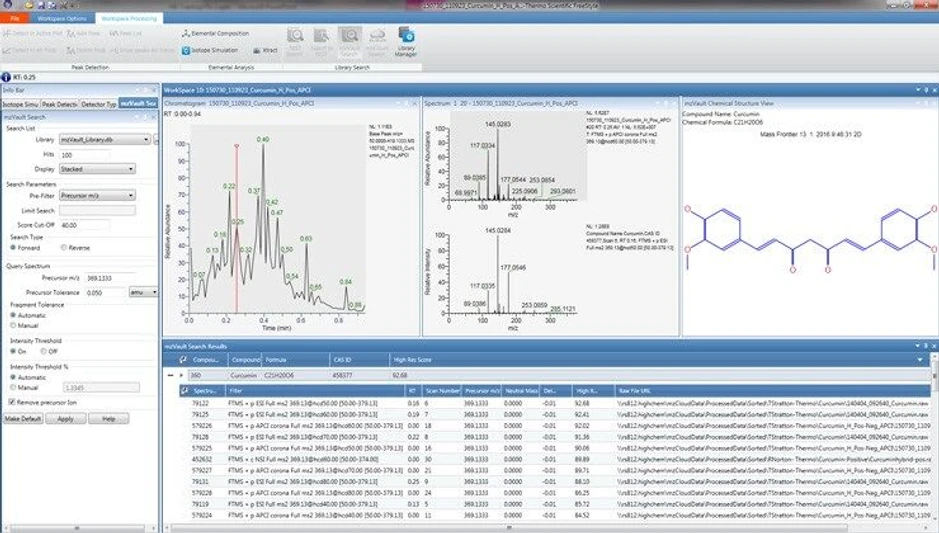Click Detect in Active Plot
The image size is (939, 533).
coord(33,34)
